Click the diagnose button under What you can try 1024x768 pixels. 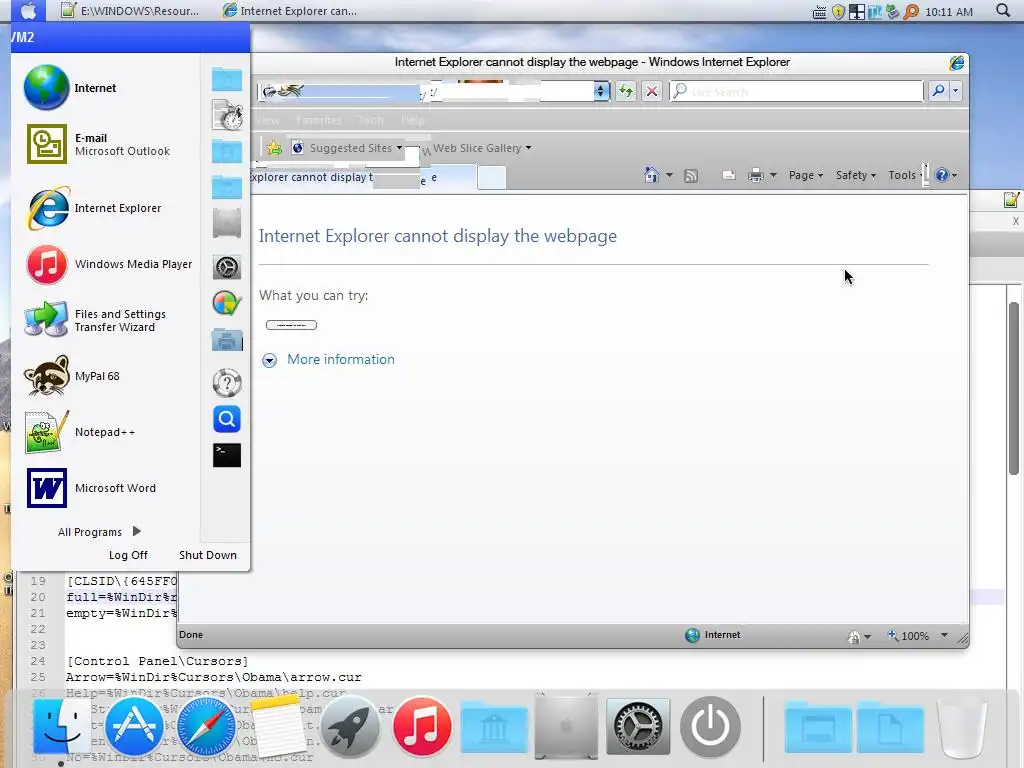pyautogui.click(x=291, y=325)
